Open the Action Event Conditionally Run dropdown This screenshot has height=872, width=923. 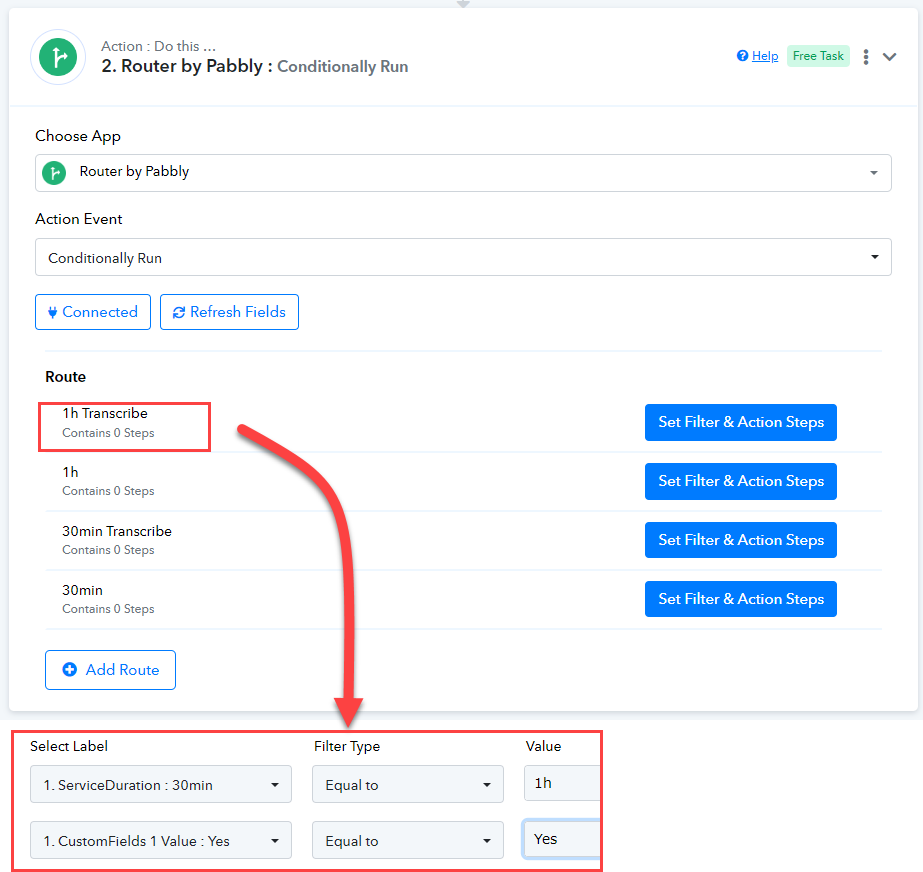point(463,257)
